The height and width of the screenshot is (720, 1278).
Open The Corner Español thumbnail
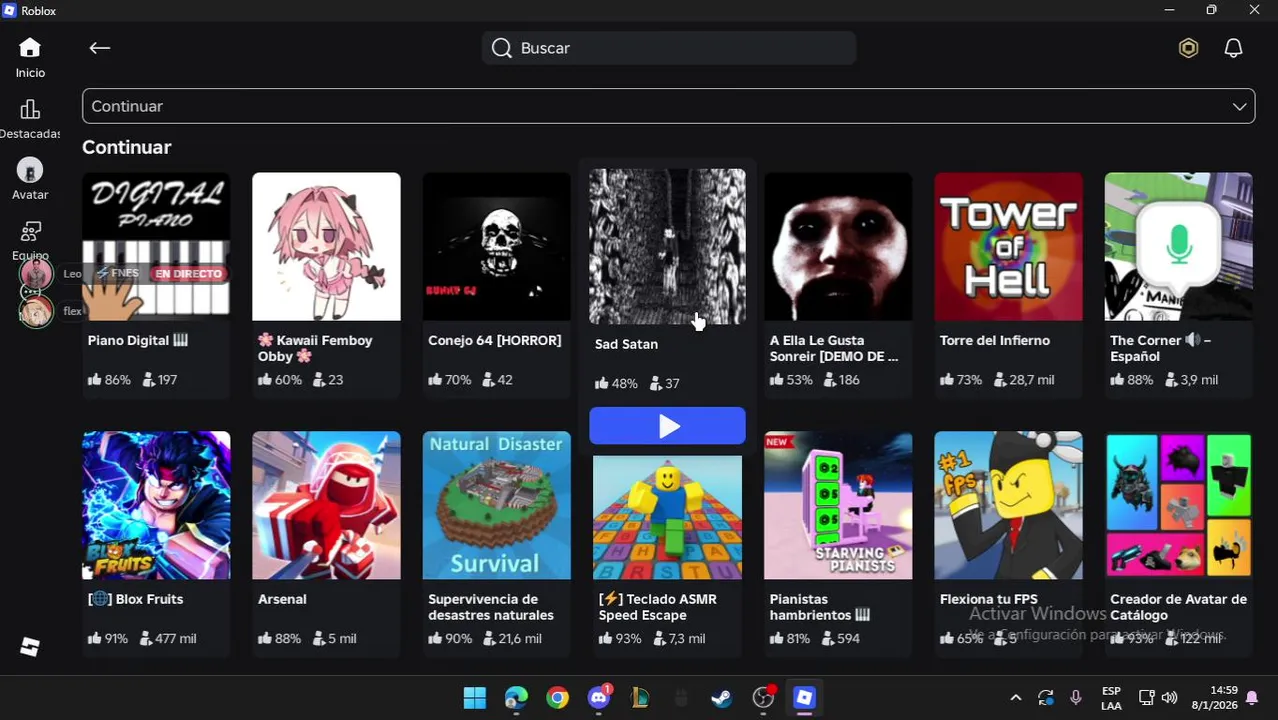1178,246
